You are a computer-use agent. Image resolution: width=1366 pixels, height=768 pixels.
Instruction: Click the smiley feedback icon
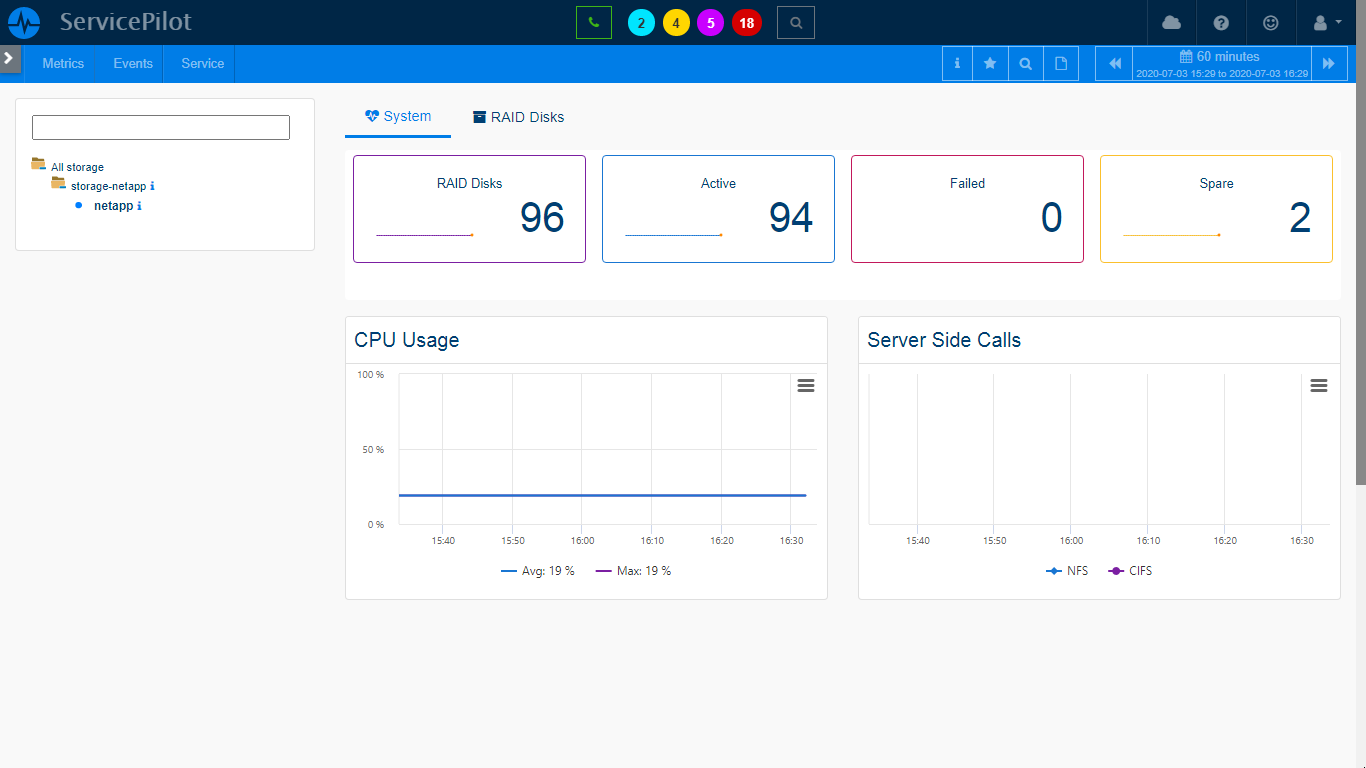click(x=1271, y=22)
